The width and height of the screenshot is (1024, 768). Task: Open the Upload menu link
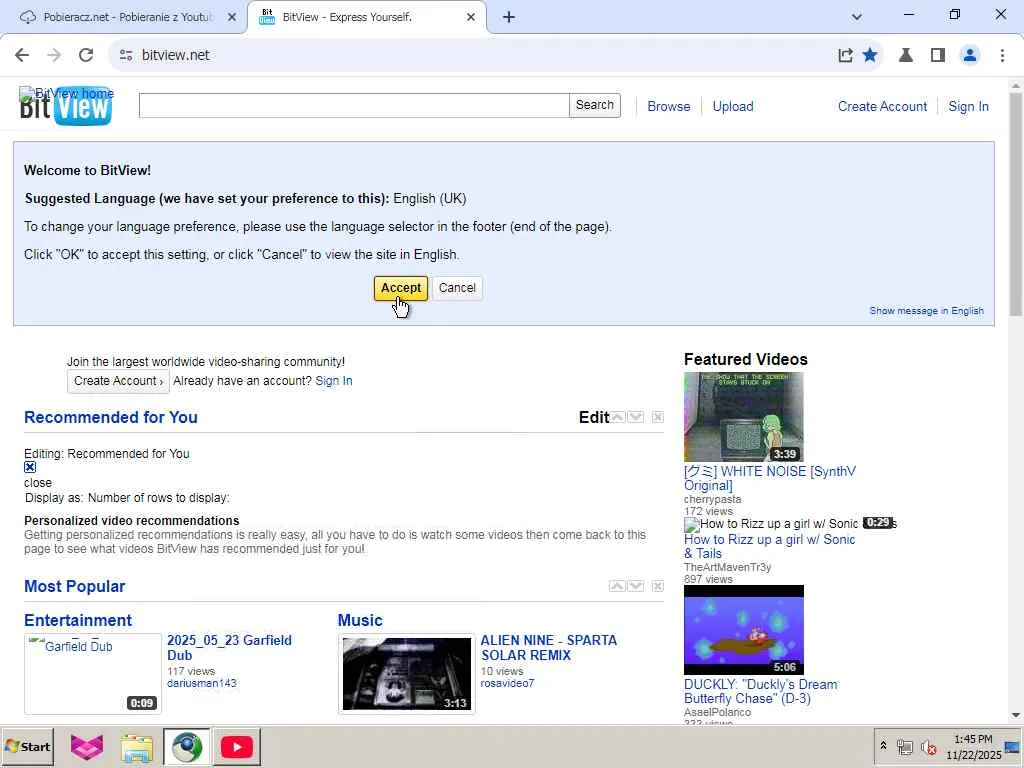[x=733, y=106]
